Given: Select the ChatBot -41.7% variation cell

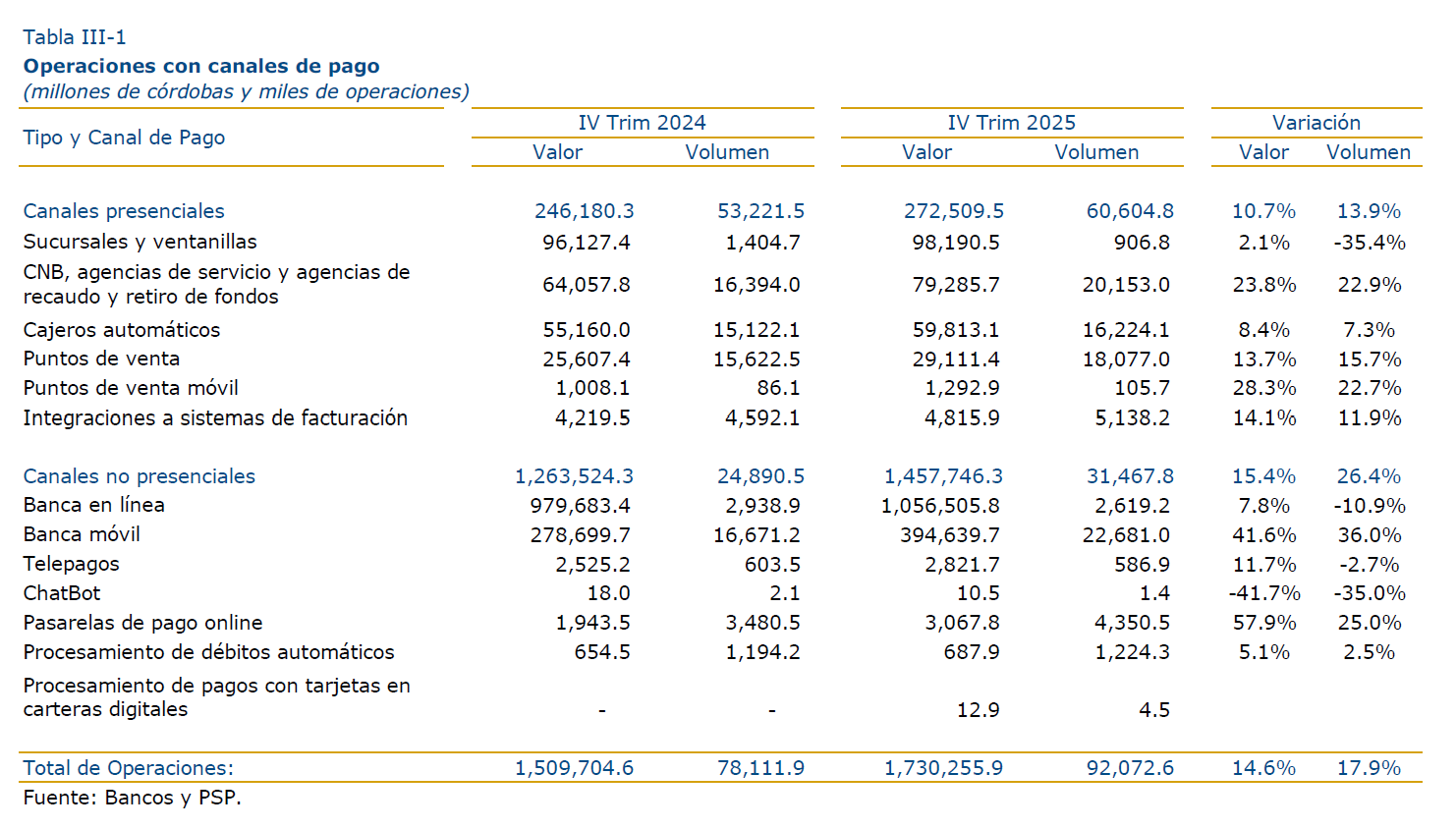Looking at the screenshot, I should point(1264,593).
